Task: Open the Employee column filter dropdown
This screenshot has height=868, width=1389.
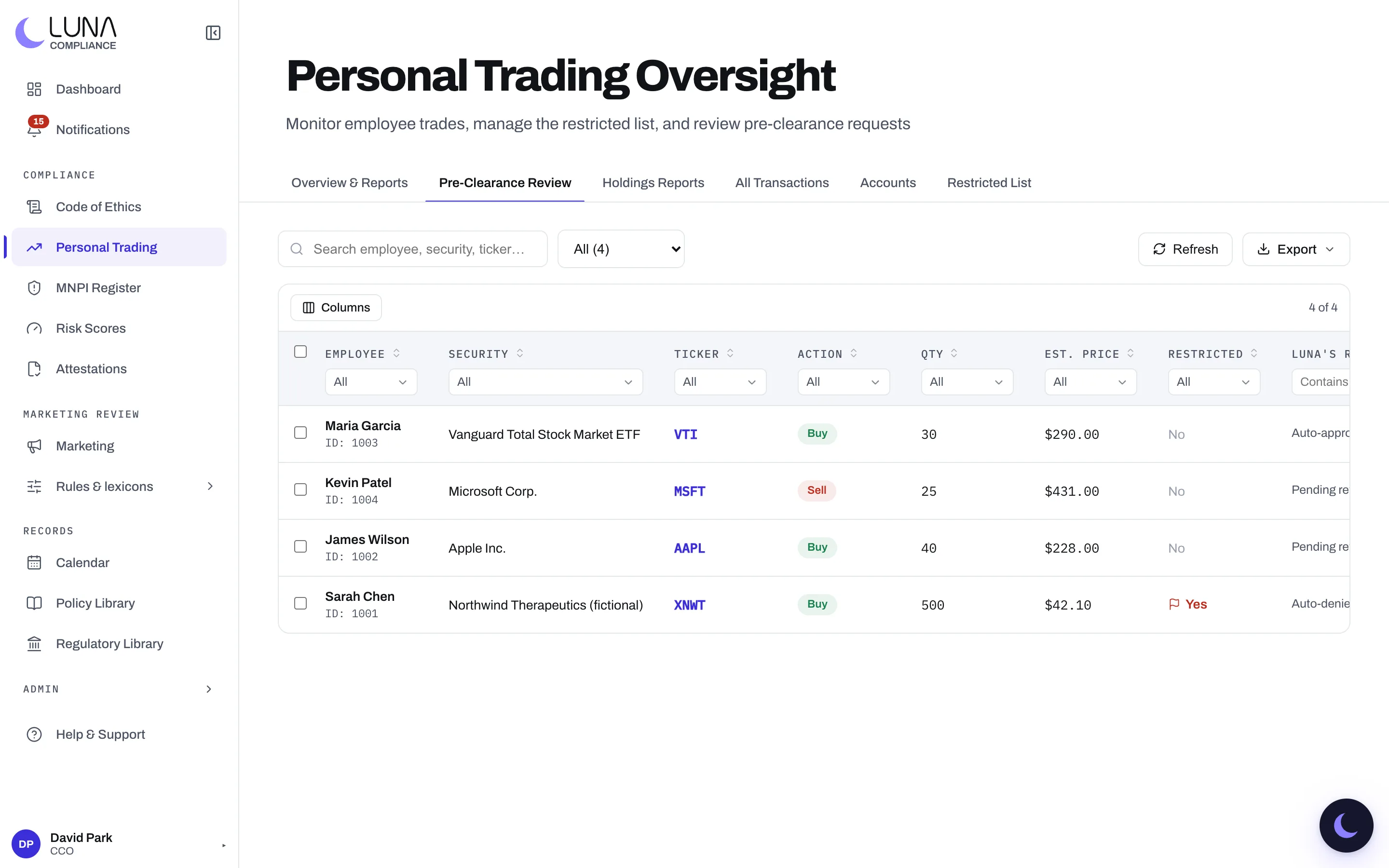Action: coord(371,382)
